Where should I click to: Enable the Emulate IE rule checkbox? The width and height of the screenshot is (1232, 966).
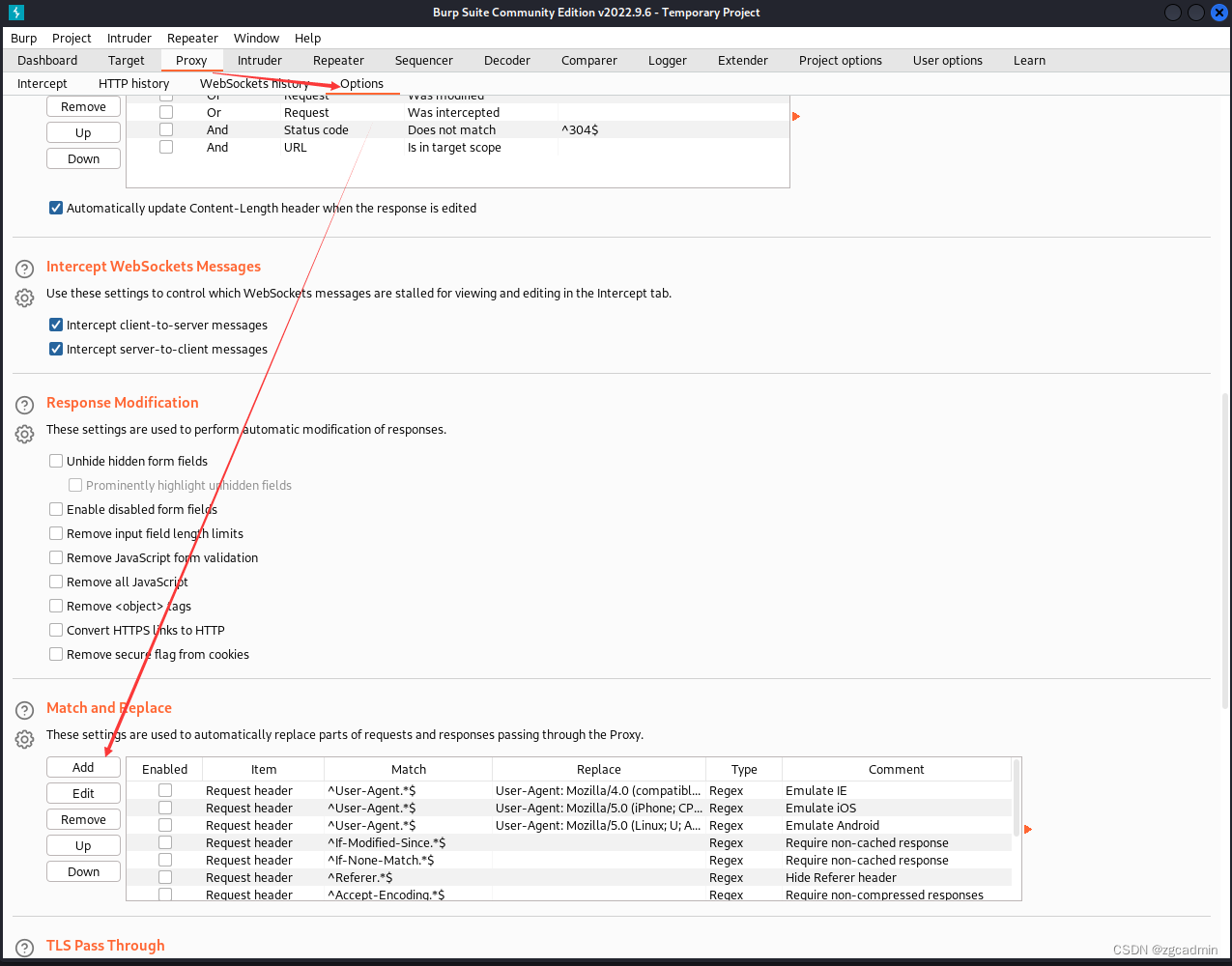[165, 790]
